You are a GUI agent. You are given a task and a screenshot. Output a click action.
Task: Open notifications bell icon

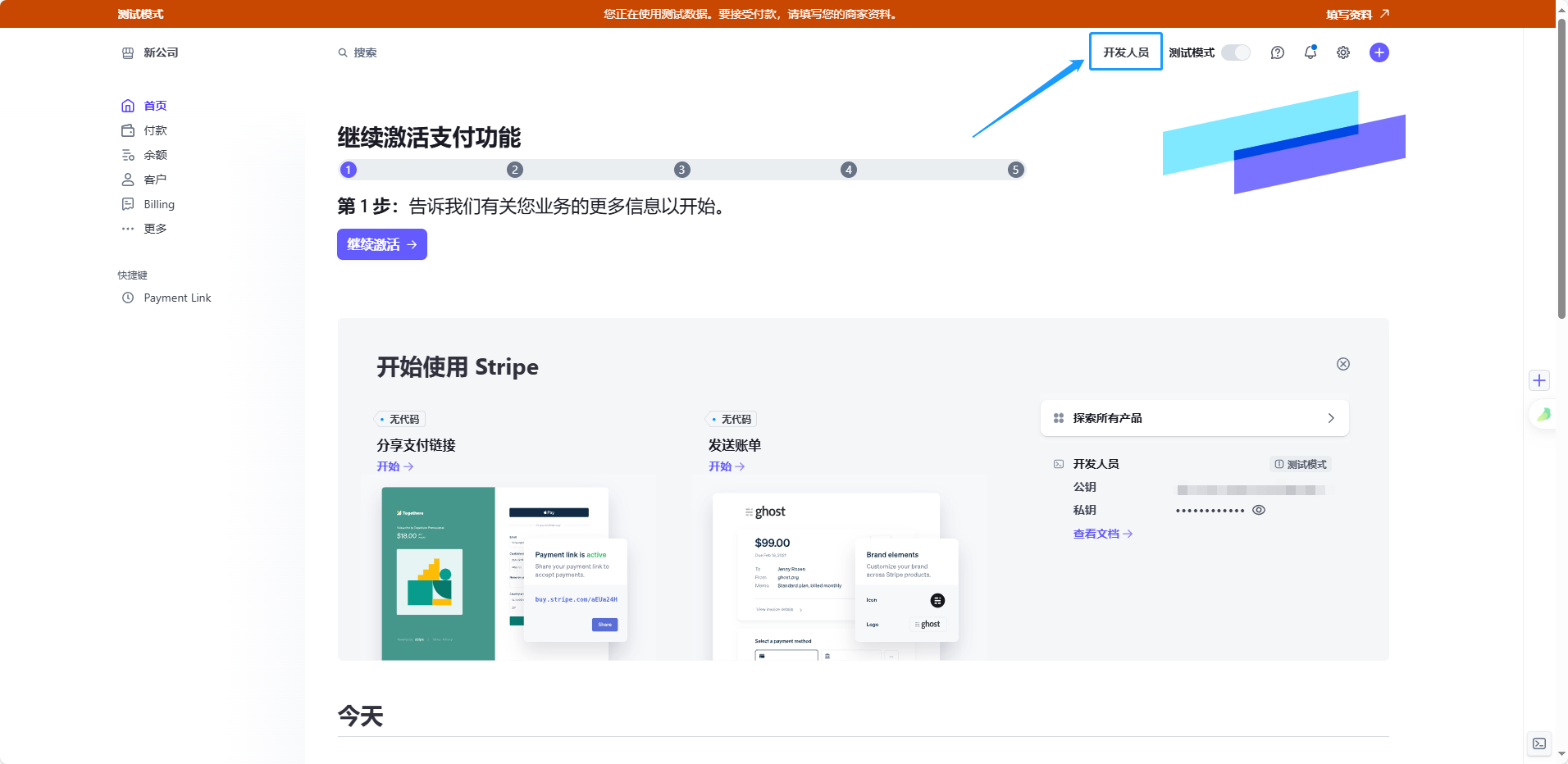click(x=1310, y=52)
